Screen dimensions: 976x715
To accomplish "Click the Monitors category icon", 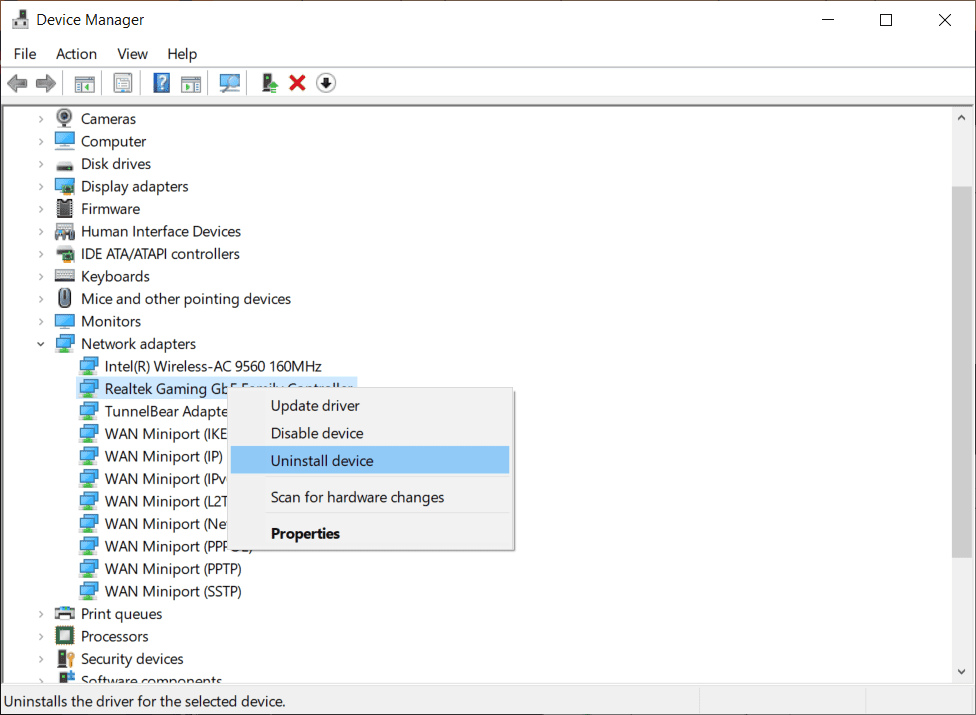I will [x=65, y=321].
